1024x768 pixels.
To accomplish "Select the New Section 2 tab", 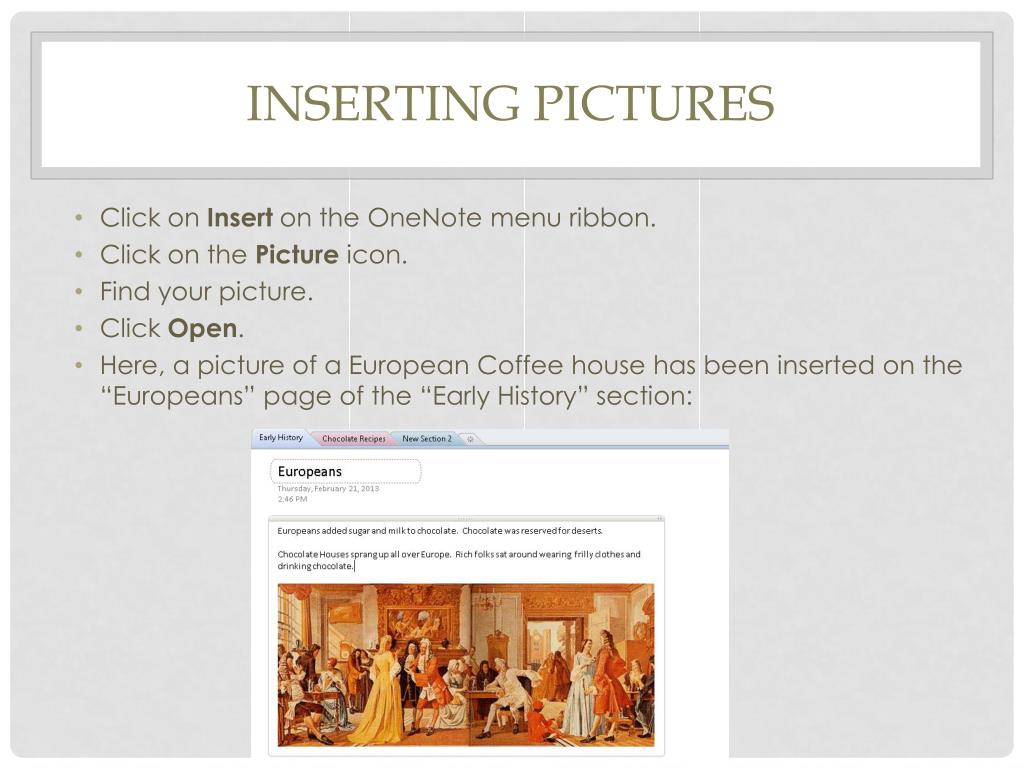I will click(x=426, y=439).
